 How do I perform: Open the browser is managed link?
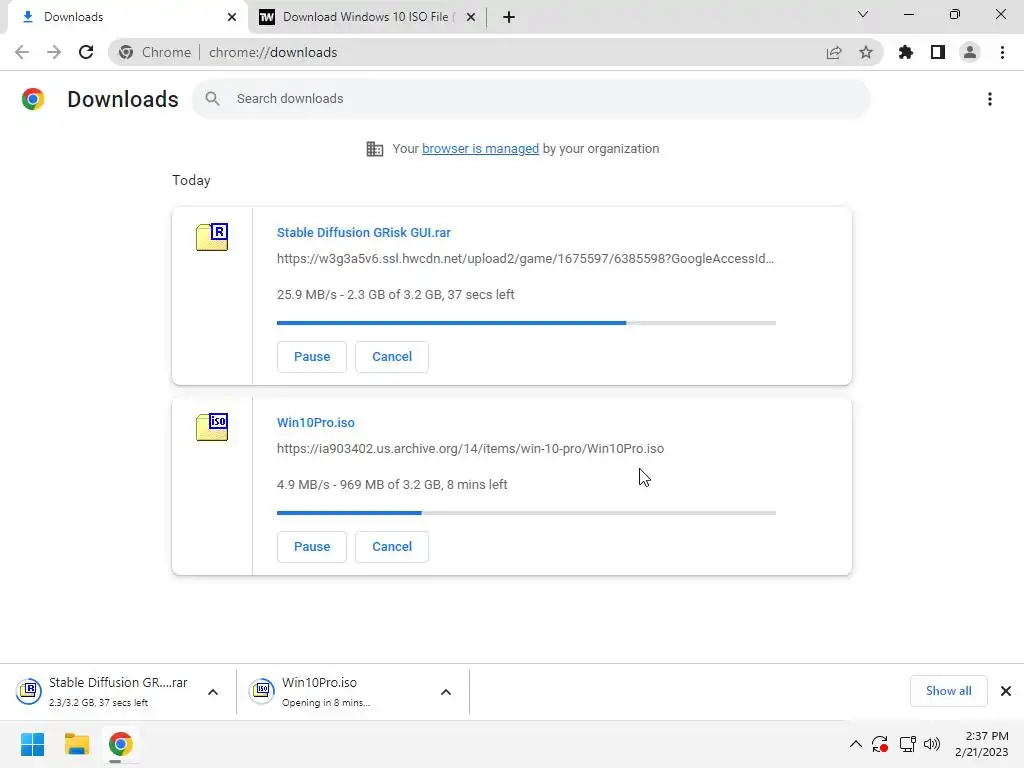pos(480,149)
